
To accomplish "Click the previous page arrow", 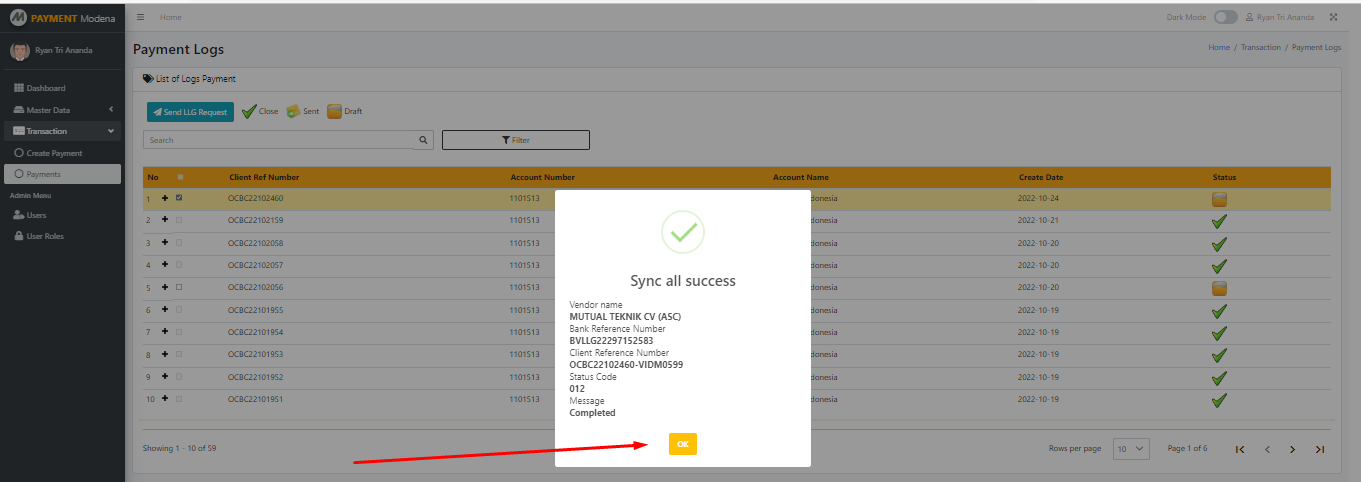I will pos(1267,449).
